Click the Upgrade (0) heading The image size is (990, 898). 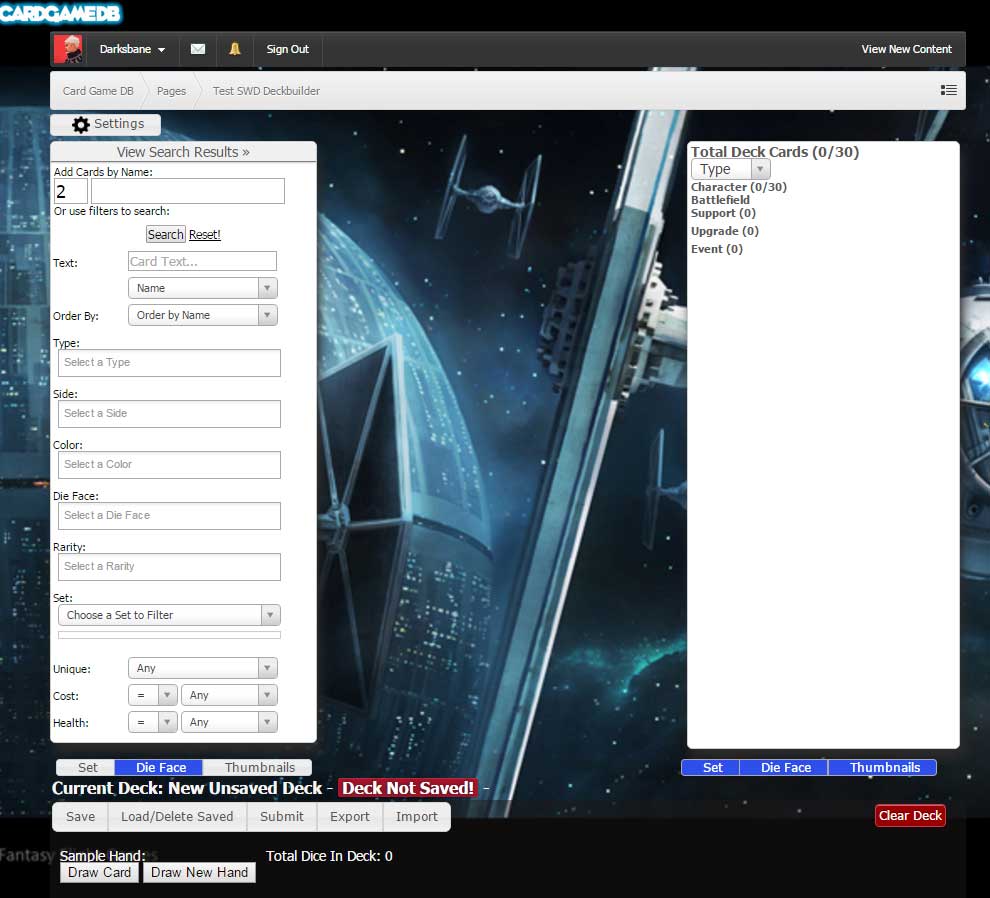click(724, 231)
